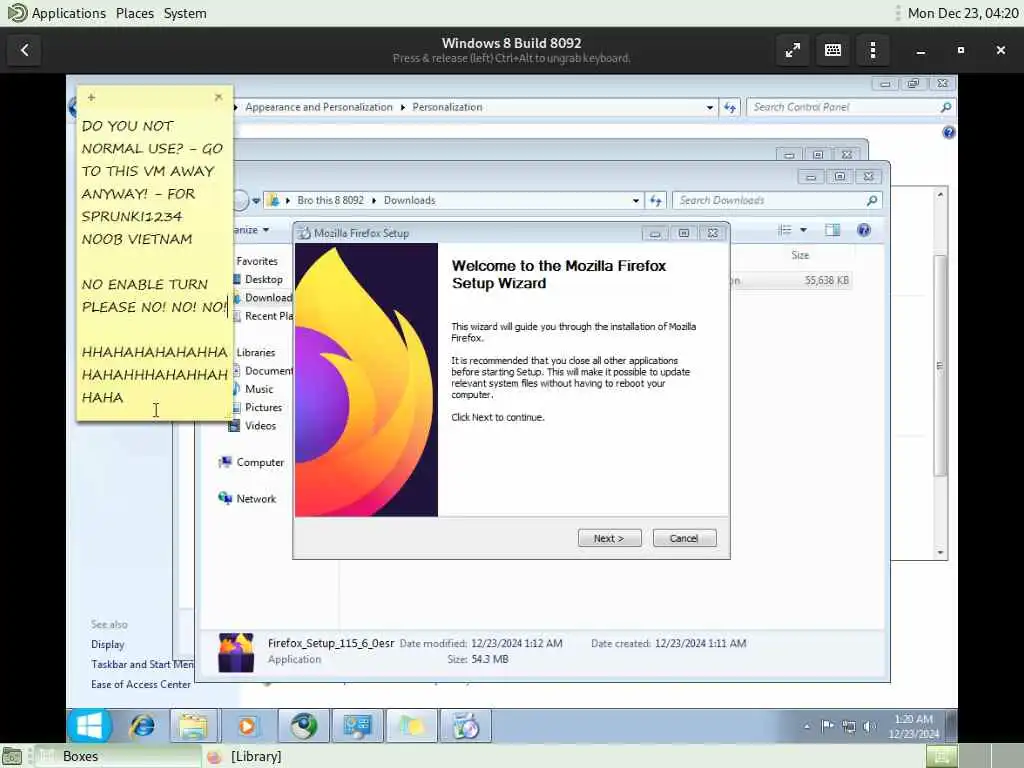1024x768 pixels.
Task: Select the file row showing 55,638 KB
Action: tap(792, 280)
